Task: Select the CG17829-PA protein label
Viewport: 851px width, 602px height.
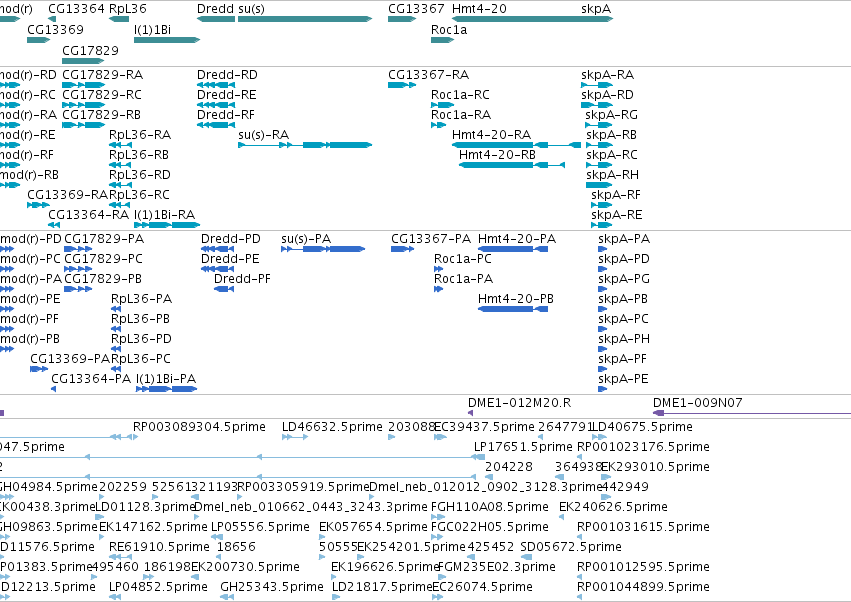Action: click(104, 239)
